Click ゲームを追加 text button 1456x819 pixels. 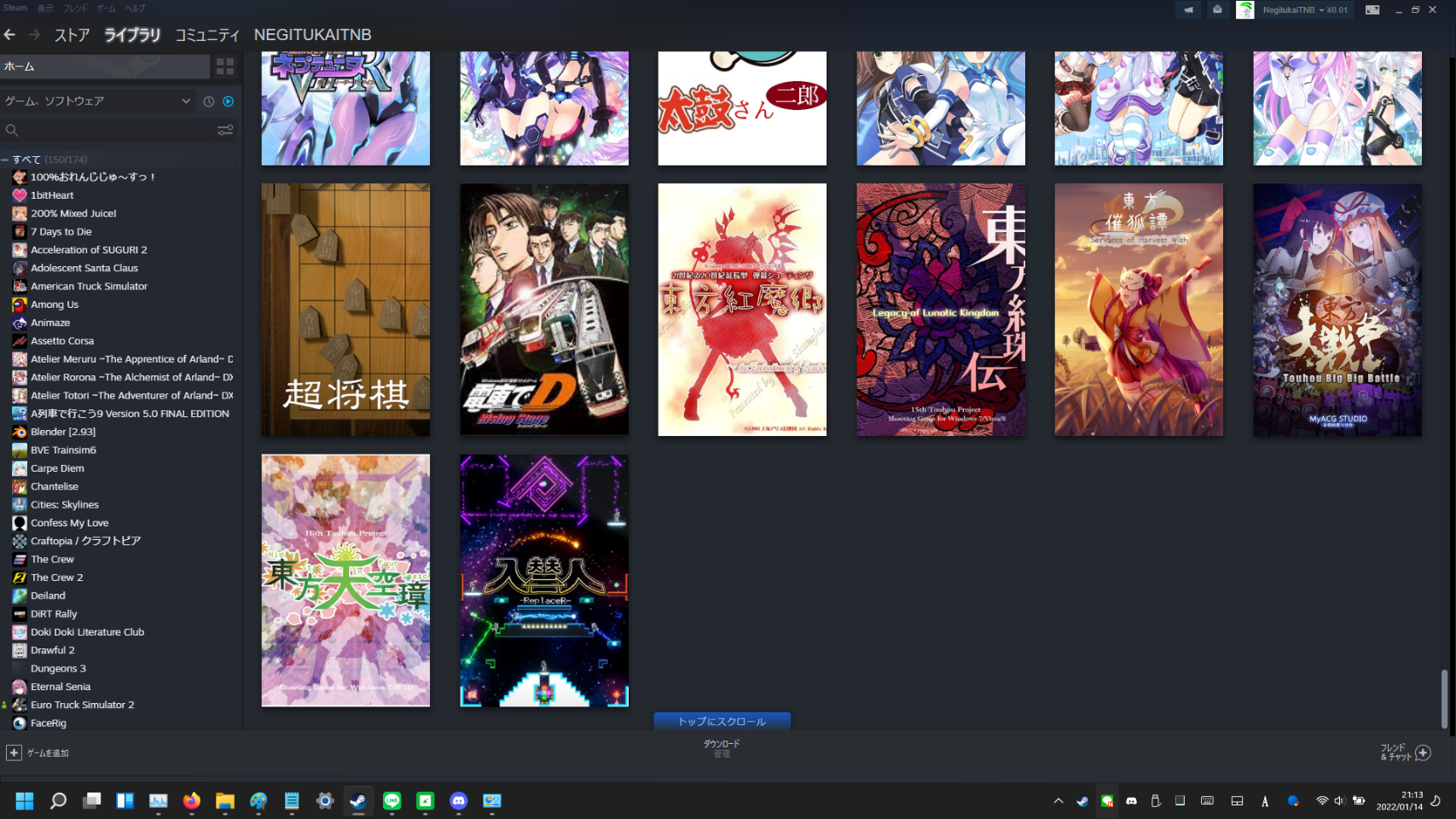(48, 753)
